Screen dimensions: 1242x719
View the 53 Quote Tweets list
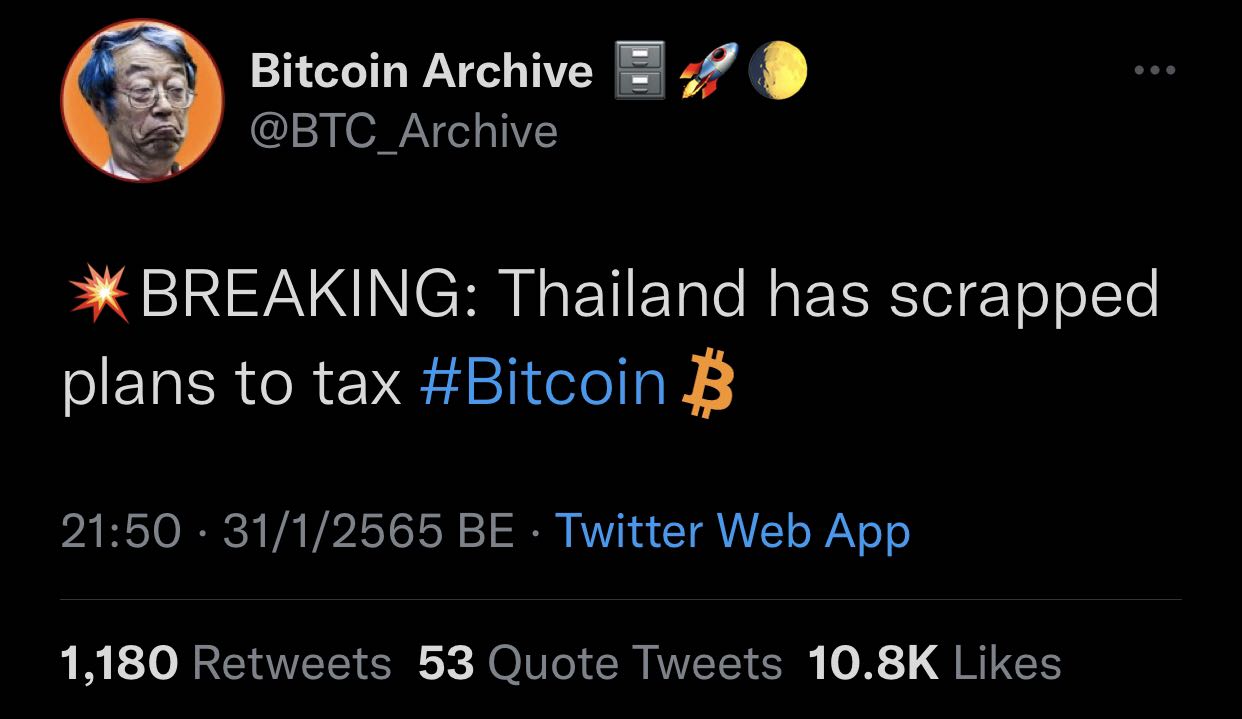(600, 662)
